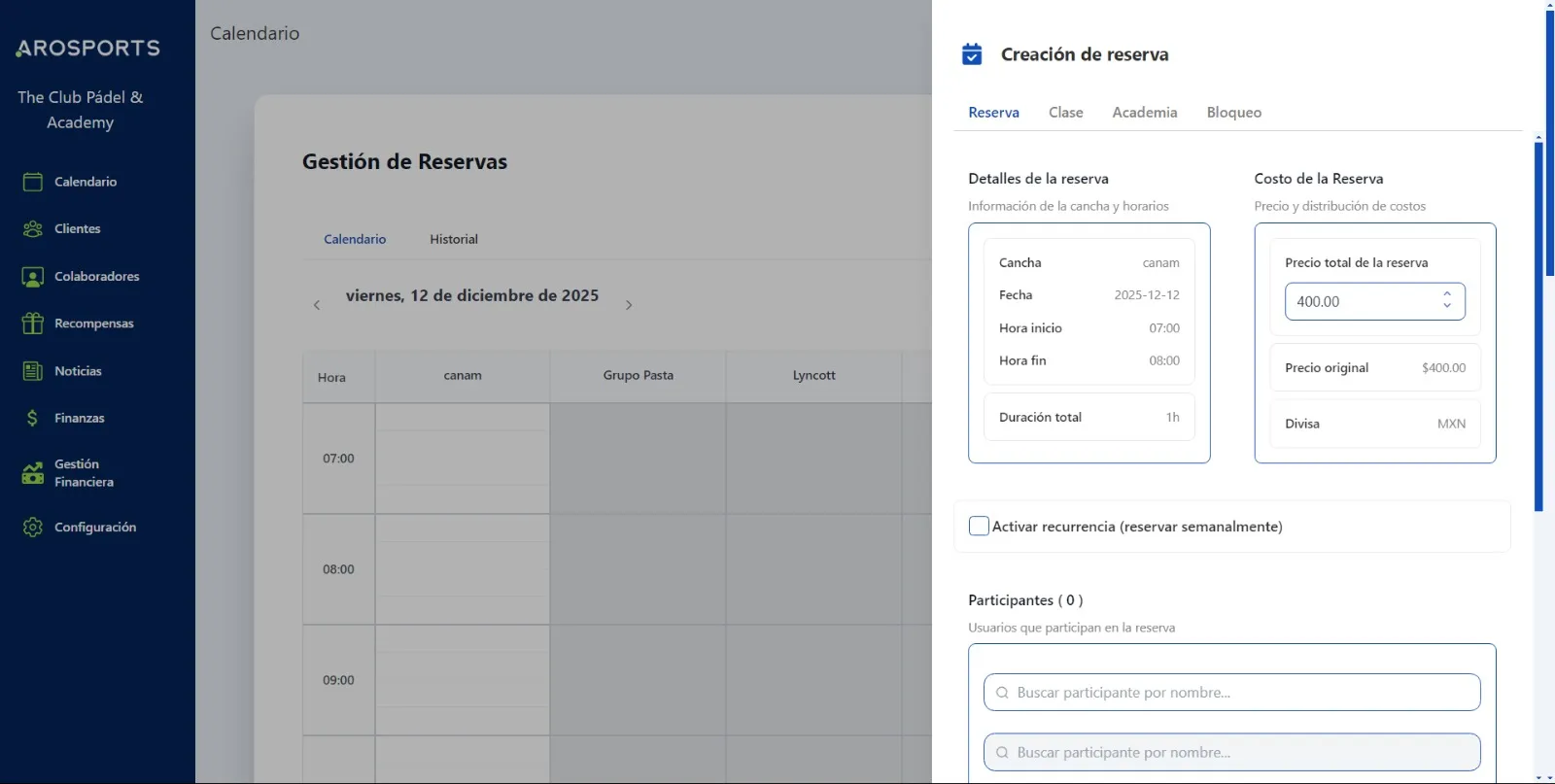Viewport: 1555px width, 784px height.
Task: Click the Clientes people icon
Action: 33,228
